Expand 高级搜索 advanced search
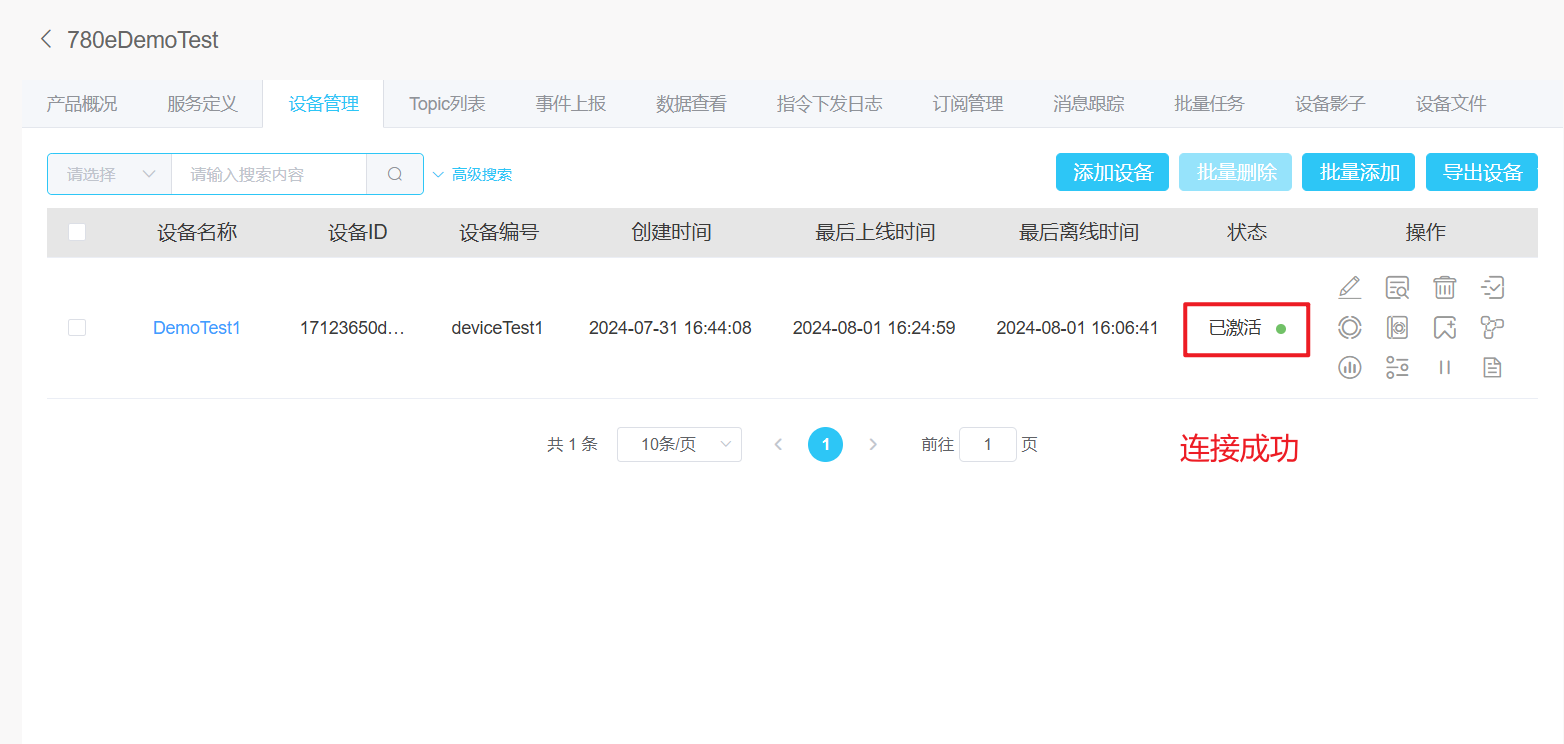 472,174
